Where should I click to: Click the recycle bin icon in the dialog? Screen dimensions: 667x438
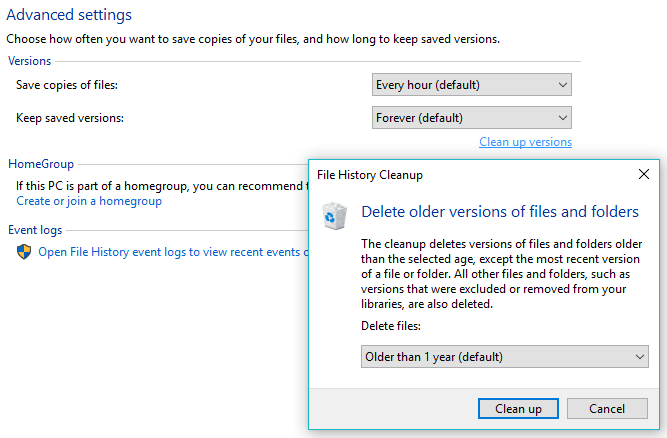(x=334, y=216)
